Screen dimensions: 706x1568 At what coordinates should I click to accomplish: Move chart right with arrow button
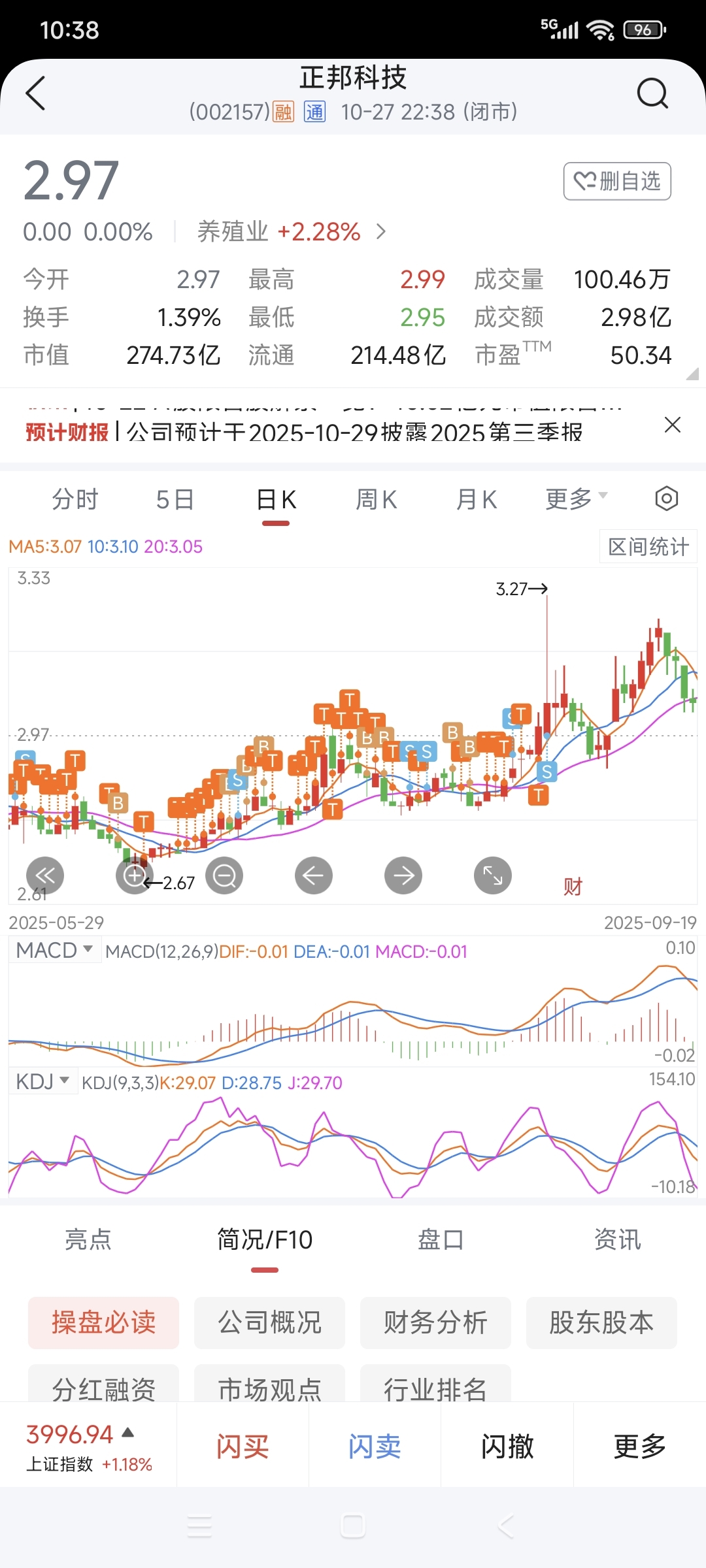click(403, 875)
